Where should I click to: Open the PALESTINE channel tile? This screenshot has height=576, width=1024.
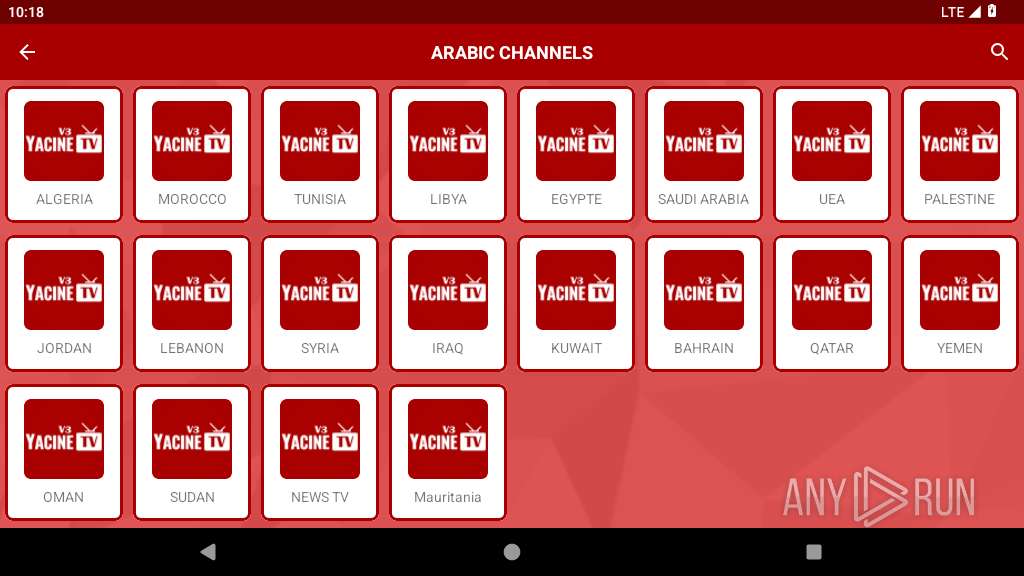coord(960,154)
